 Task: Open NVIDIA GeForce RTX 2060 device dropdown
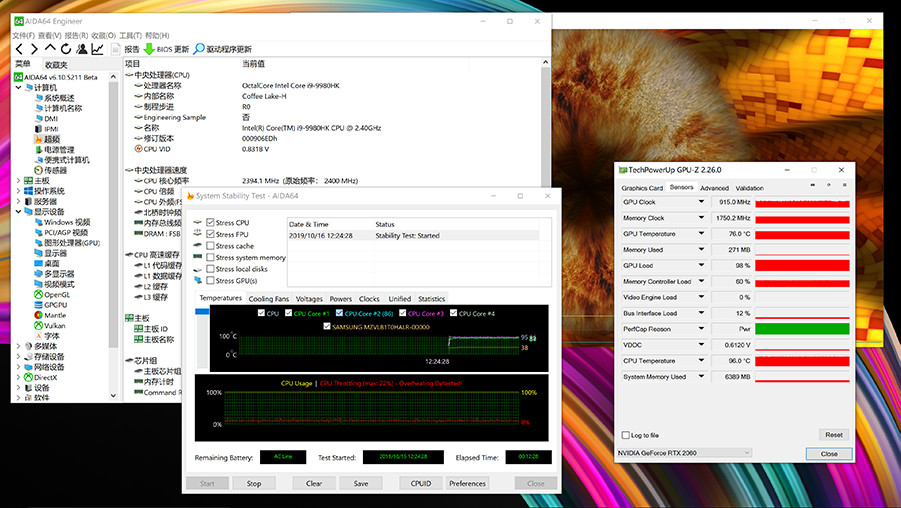pos(684,453)
